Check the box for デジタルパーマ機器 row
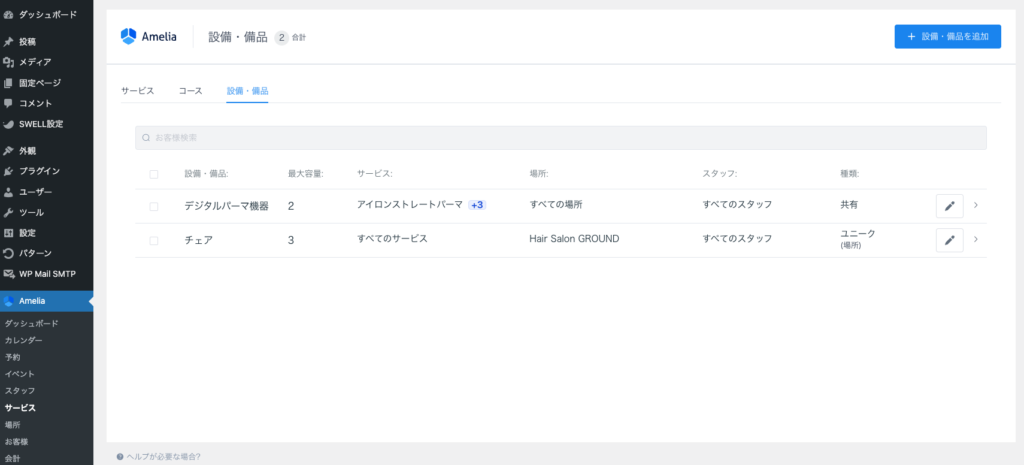Screen dimensions: 1024x465 coord(154,206)
